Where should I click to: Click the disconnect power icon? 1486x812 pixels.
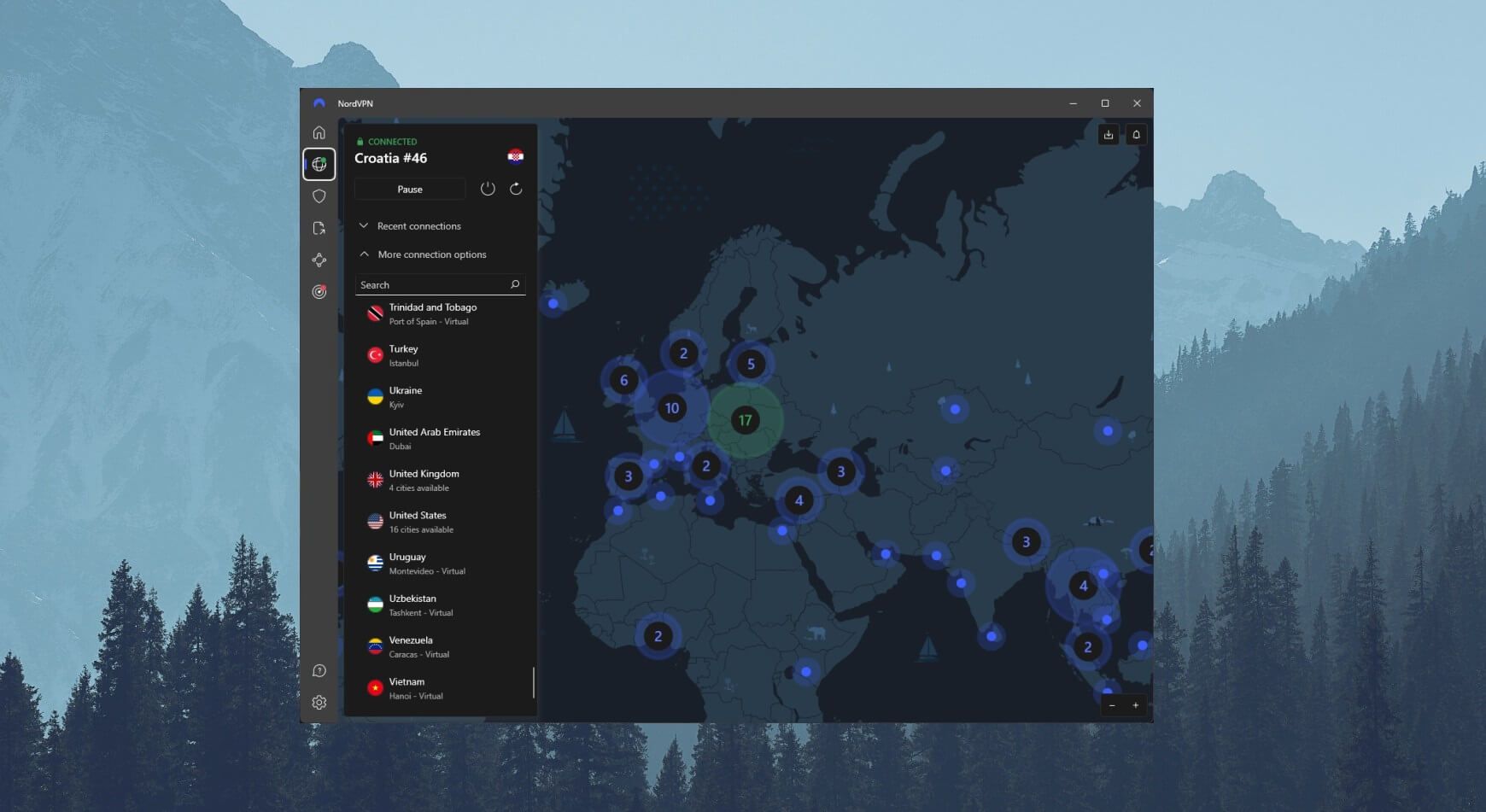488,189
